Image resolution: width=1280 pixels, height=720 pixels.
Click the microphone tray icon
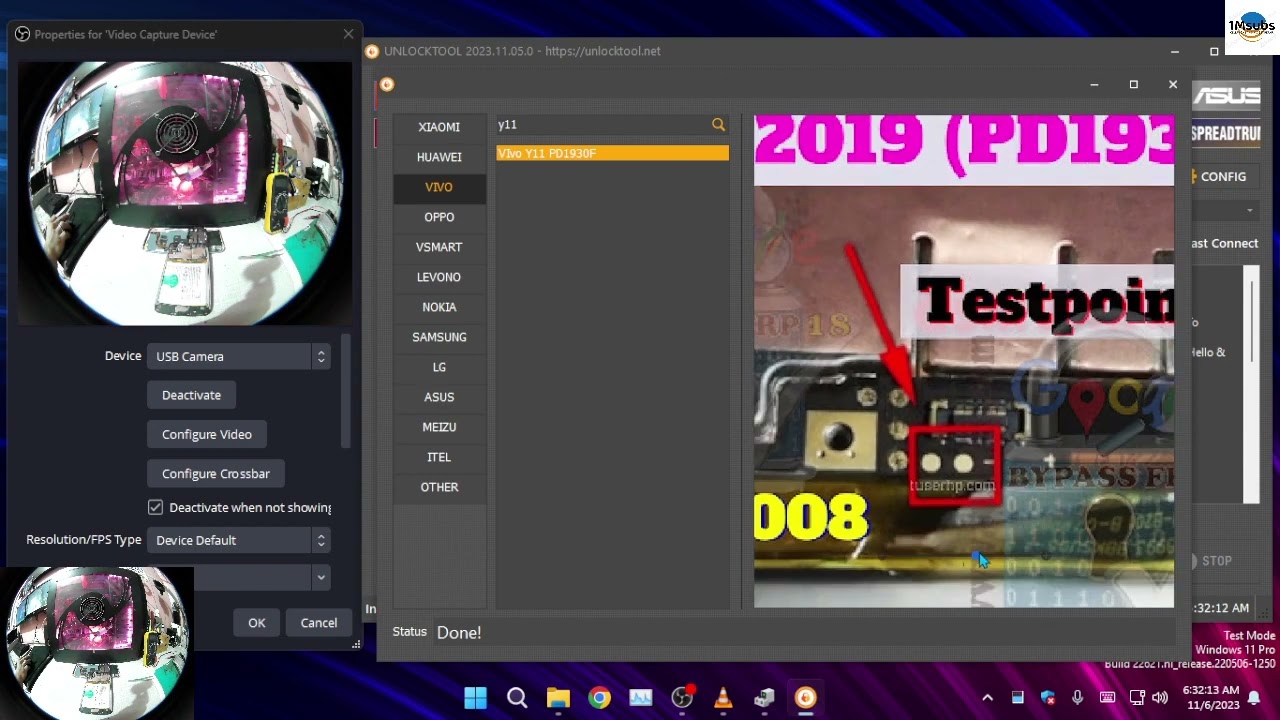pyautogui.click(x=1077, y=697)
